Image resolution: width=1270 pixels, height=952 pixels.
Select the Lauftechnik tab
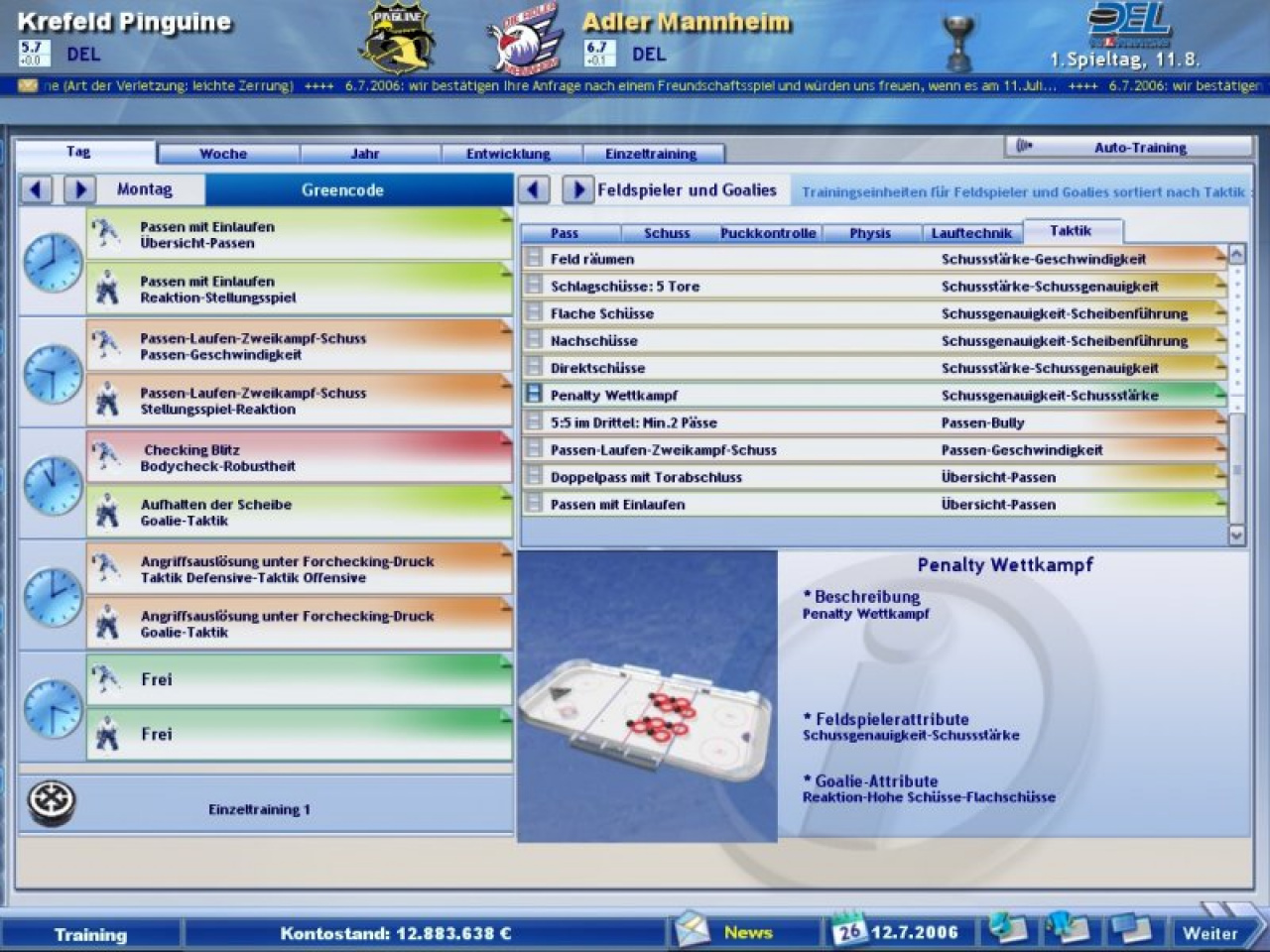tap(971, 233)
